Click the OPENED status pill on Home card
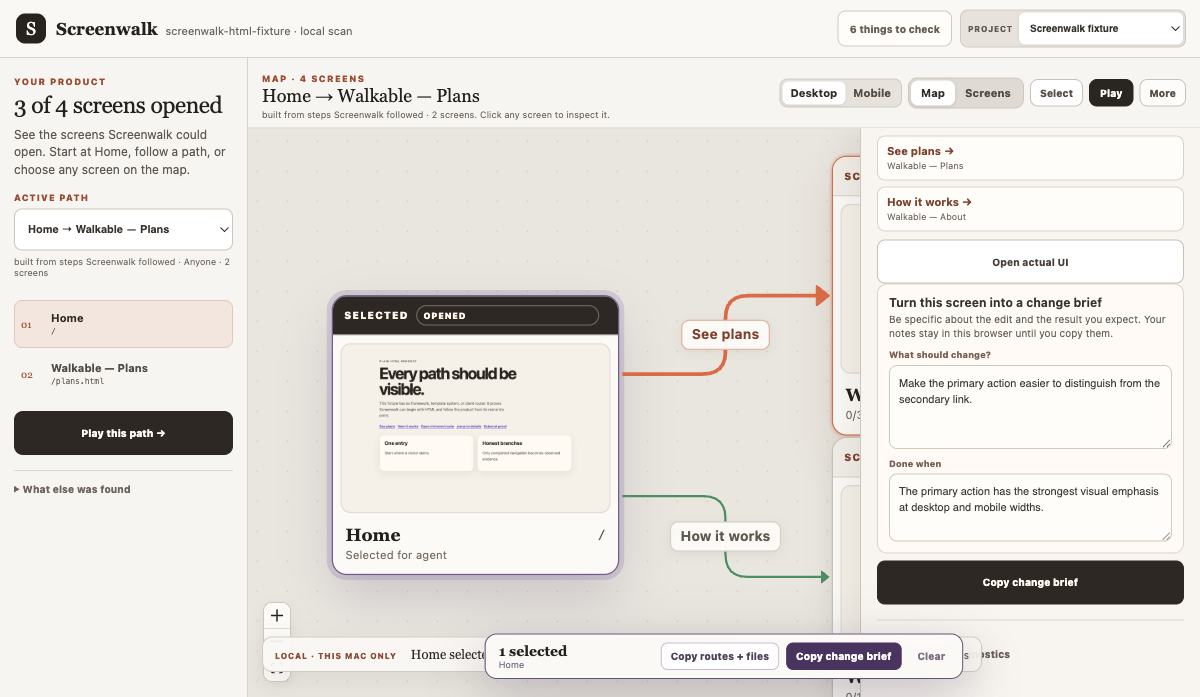 (507, 315)
